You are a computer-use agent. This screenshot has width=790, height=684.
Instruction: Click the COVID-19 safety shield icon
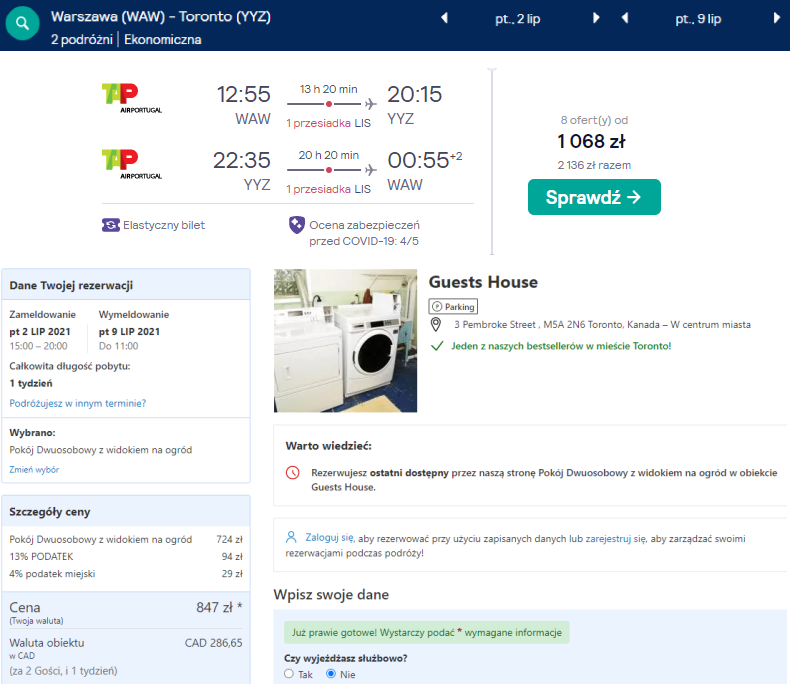click(x=296, y=225)
